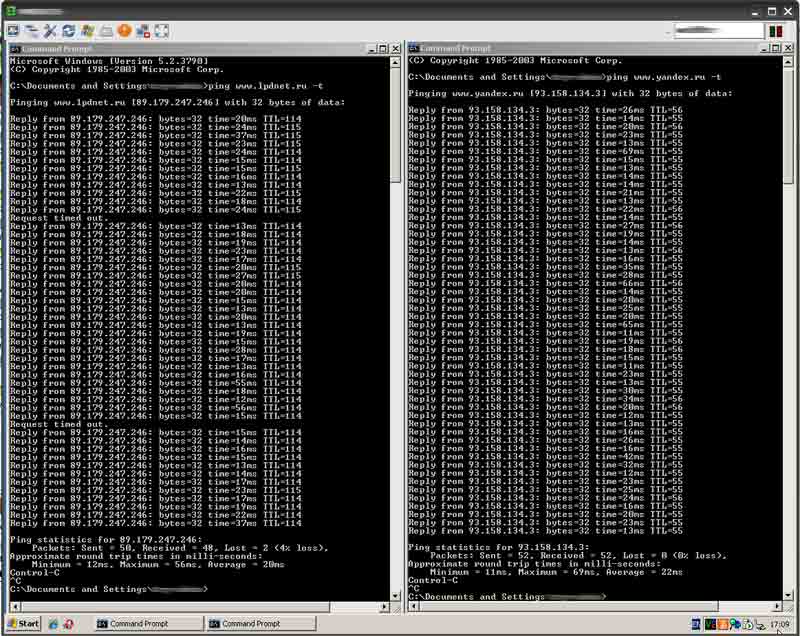Click the "ping www.yandex.ru -t" command line
800x636 pixels.
[x=564, y=77]
